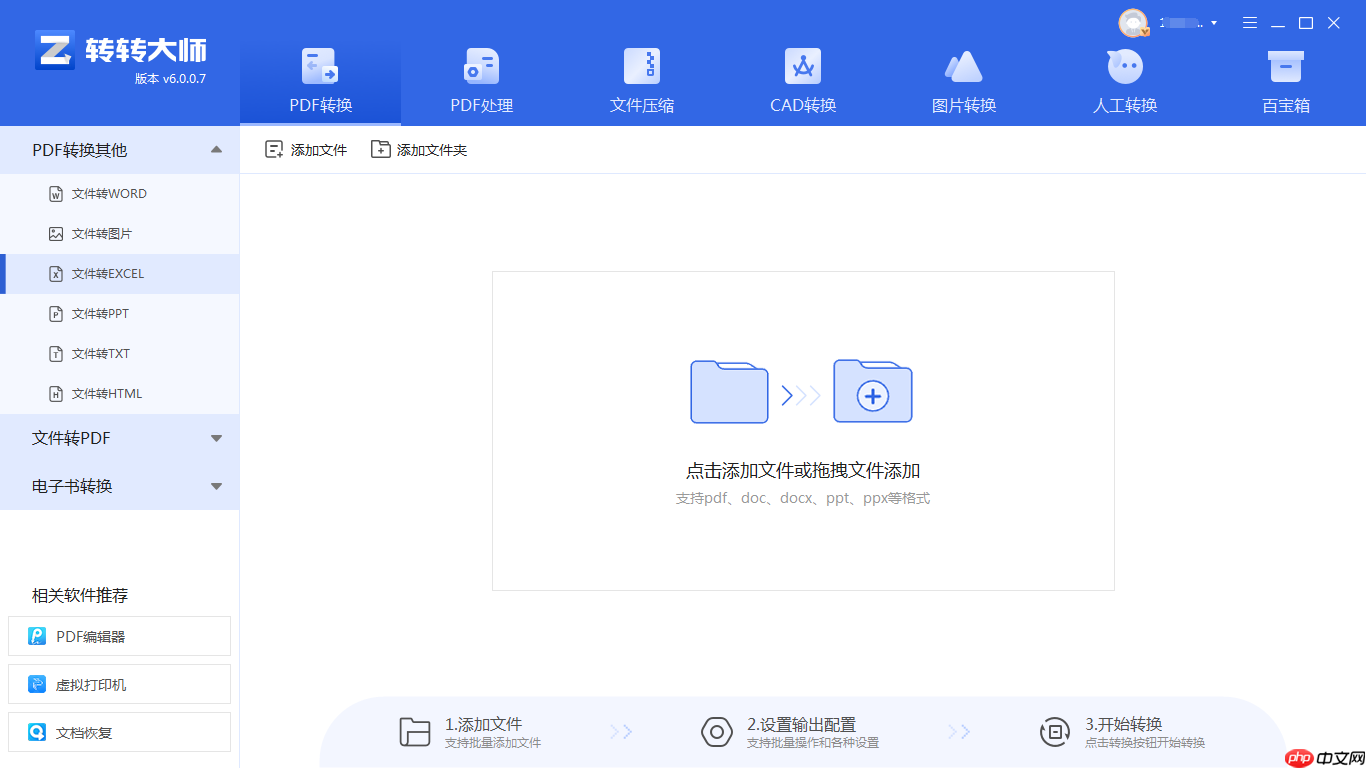Select 文件转图片 in sidebar

[x=120, y=234]
